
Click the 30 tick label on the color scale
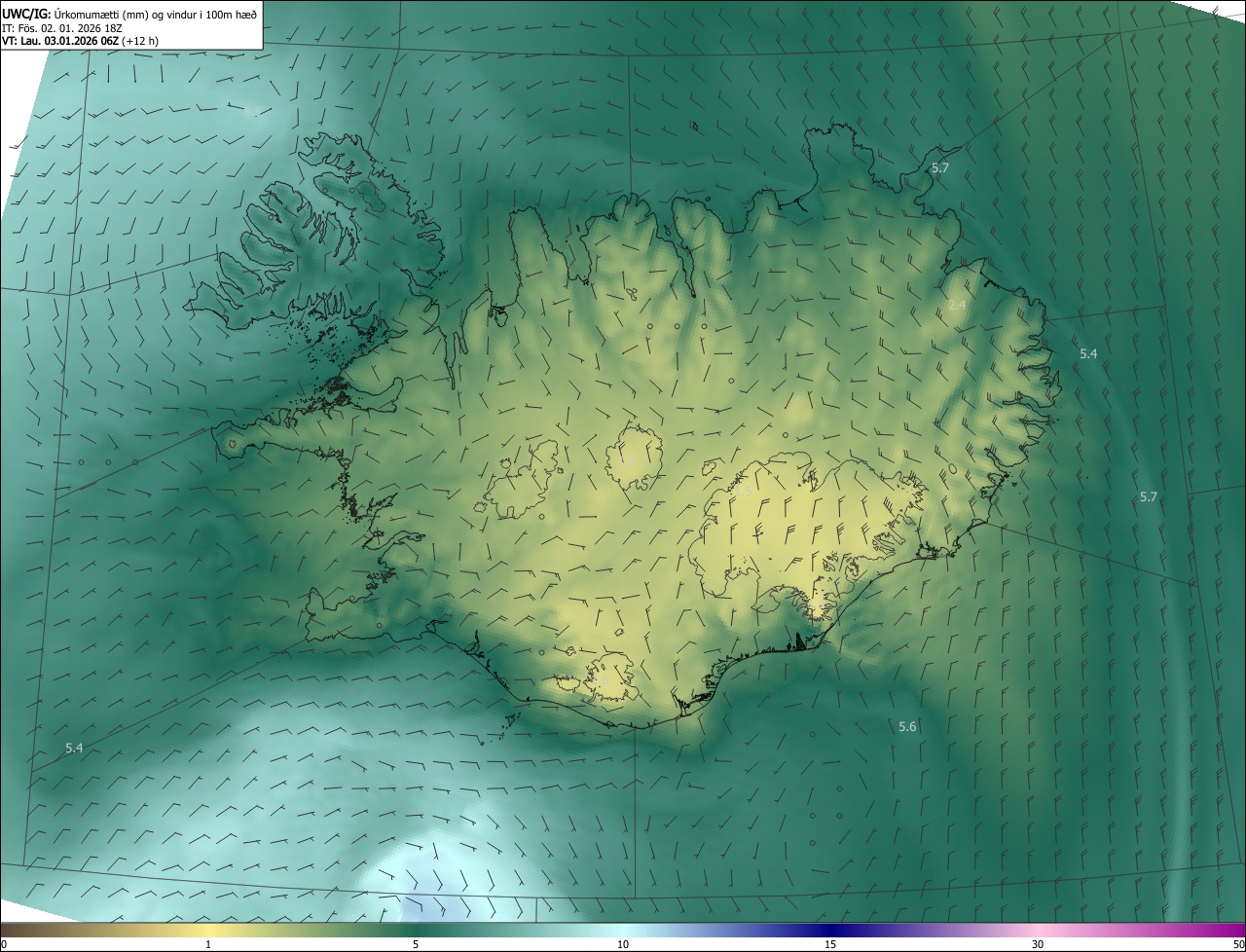tap(1038, 944)
